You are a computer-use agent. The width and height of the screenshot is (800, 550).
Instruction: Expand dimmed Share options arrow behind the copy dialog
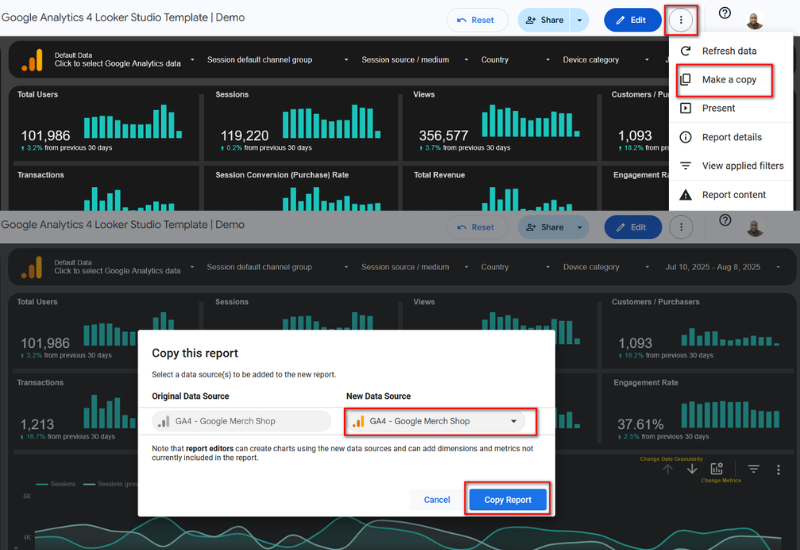click(580, 228)
